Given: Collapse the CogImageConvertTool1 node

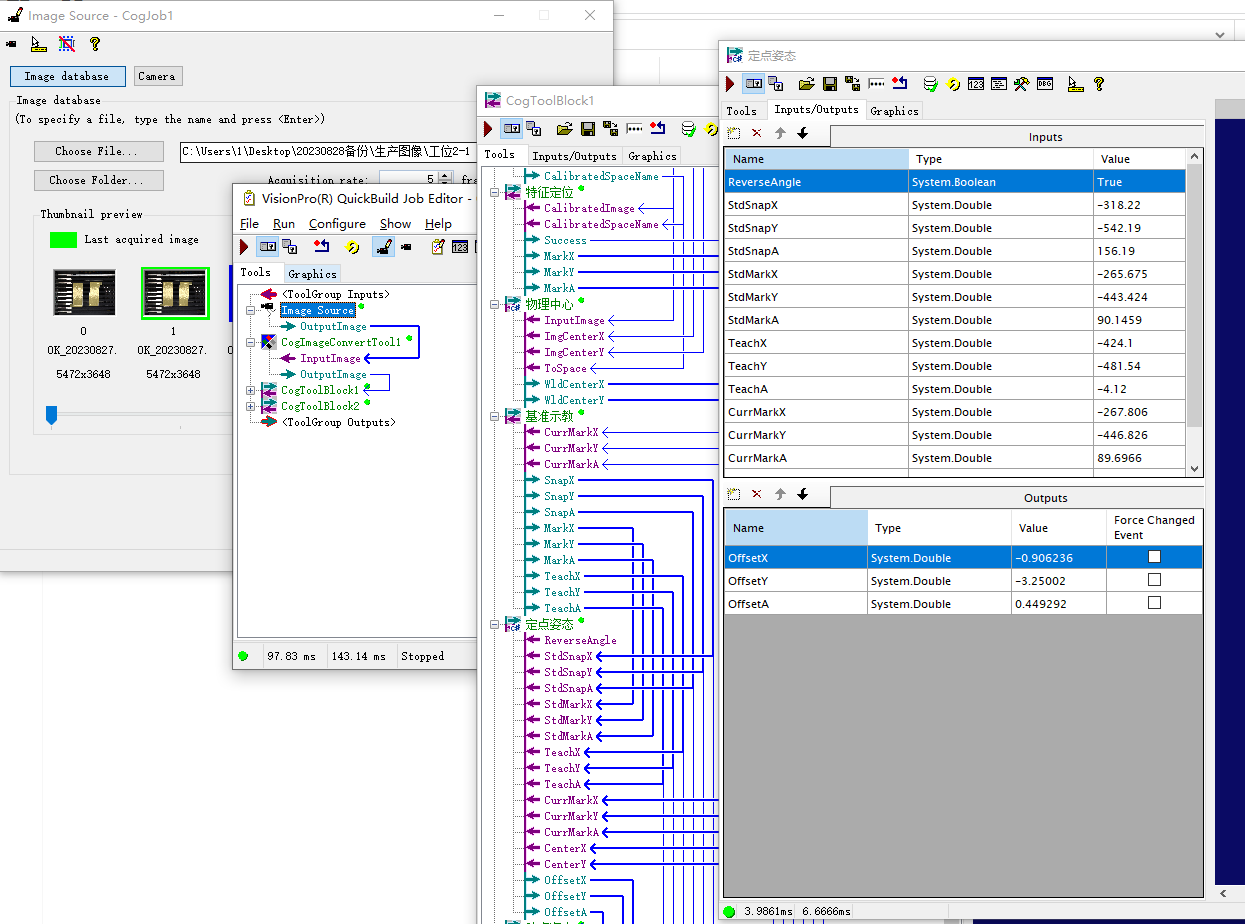Looking at the screenshot, I should (251, 342).
